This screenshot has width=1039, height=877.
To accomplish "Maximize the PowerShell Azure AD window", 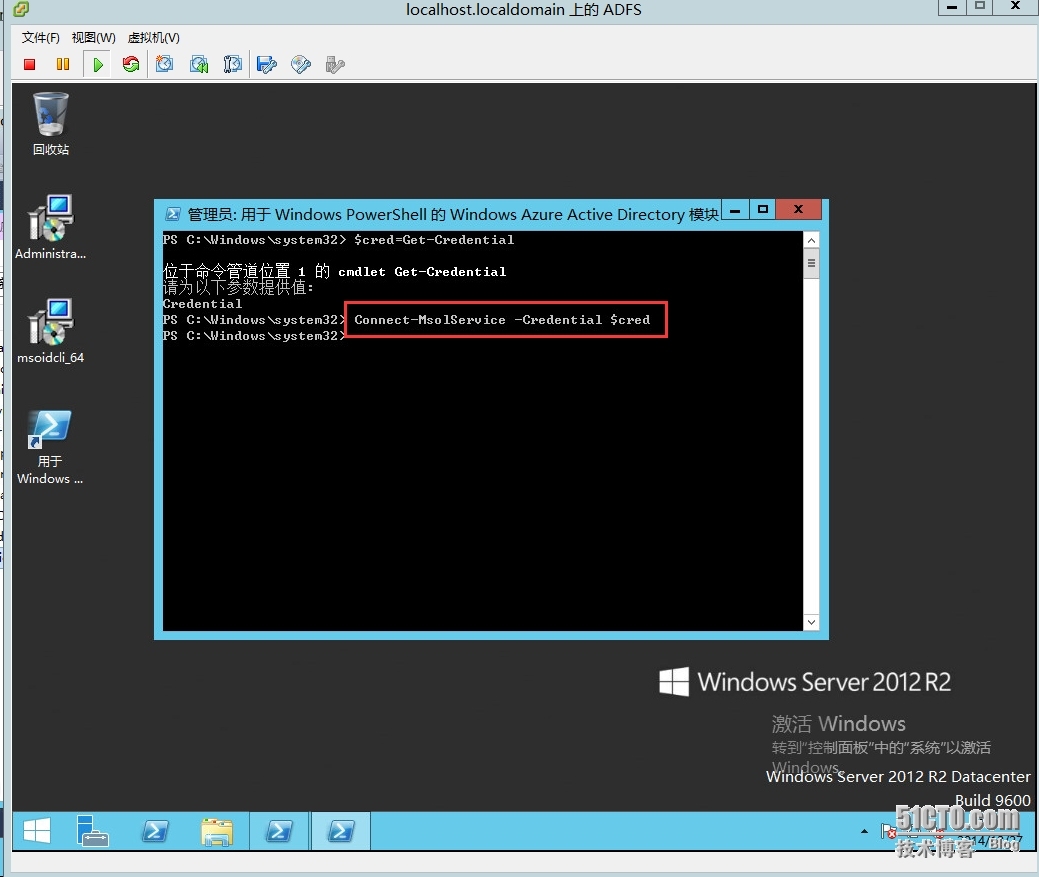I will 763,210.
